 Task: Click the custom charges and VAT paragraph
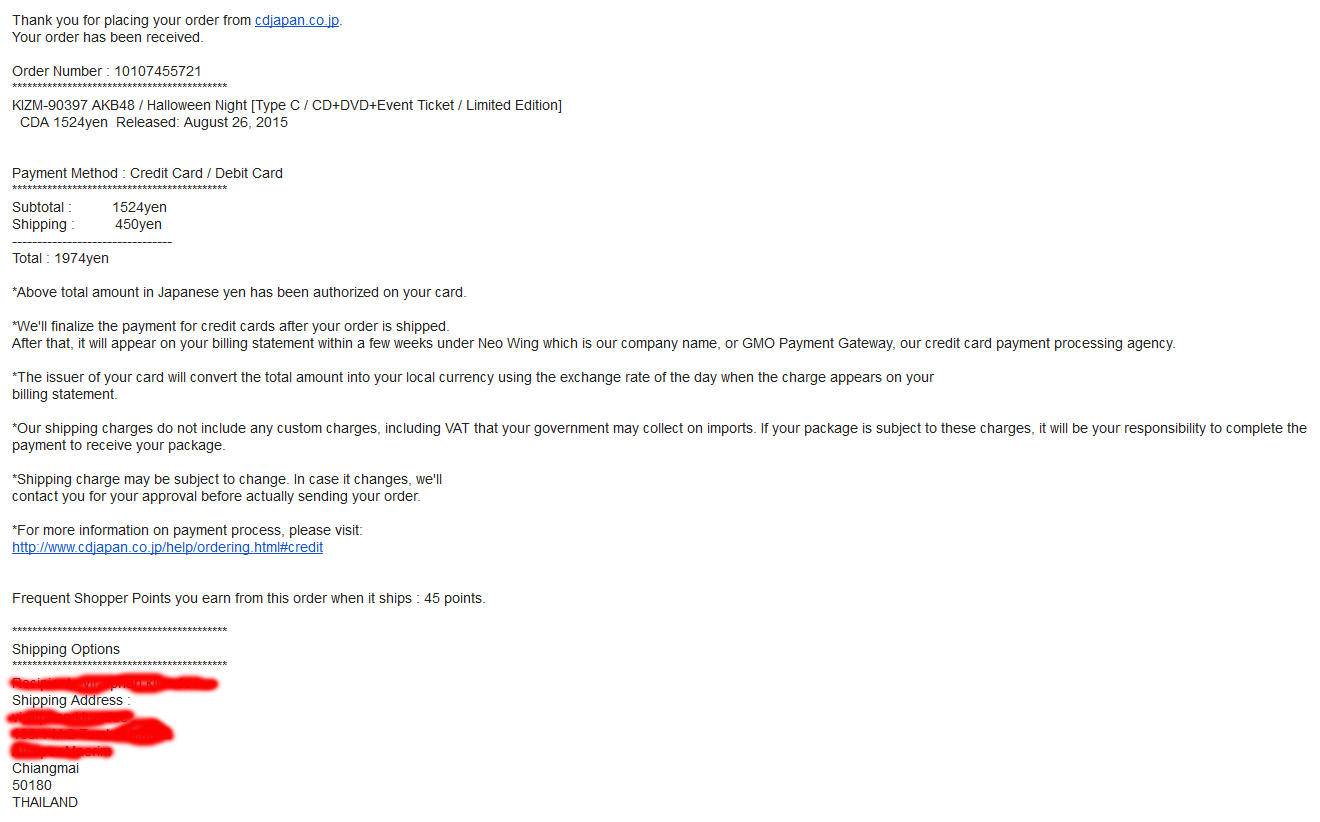(x=659, y=436)
